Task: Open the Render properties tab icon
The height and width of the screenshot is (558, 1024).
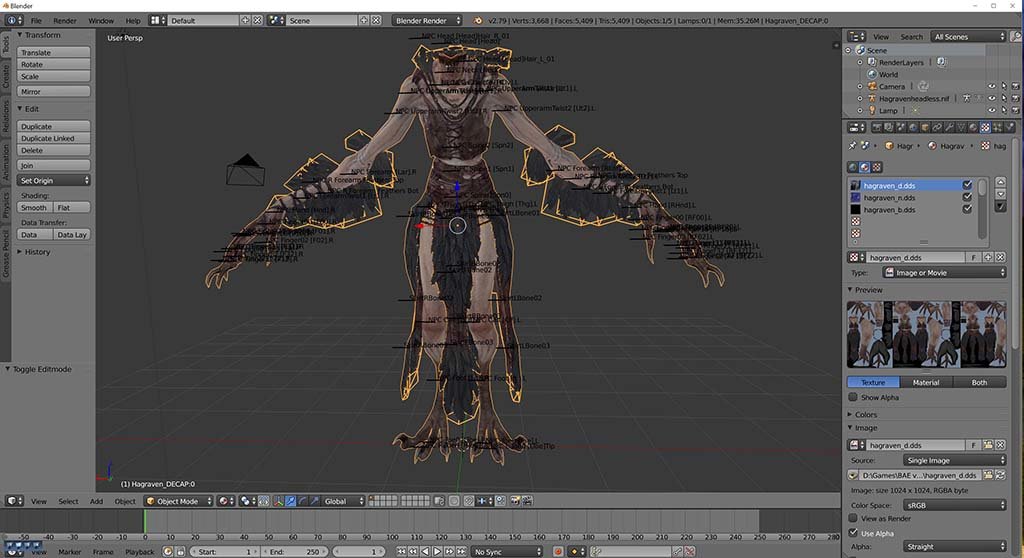Action: 876,127
